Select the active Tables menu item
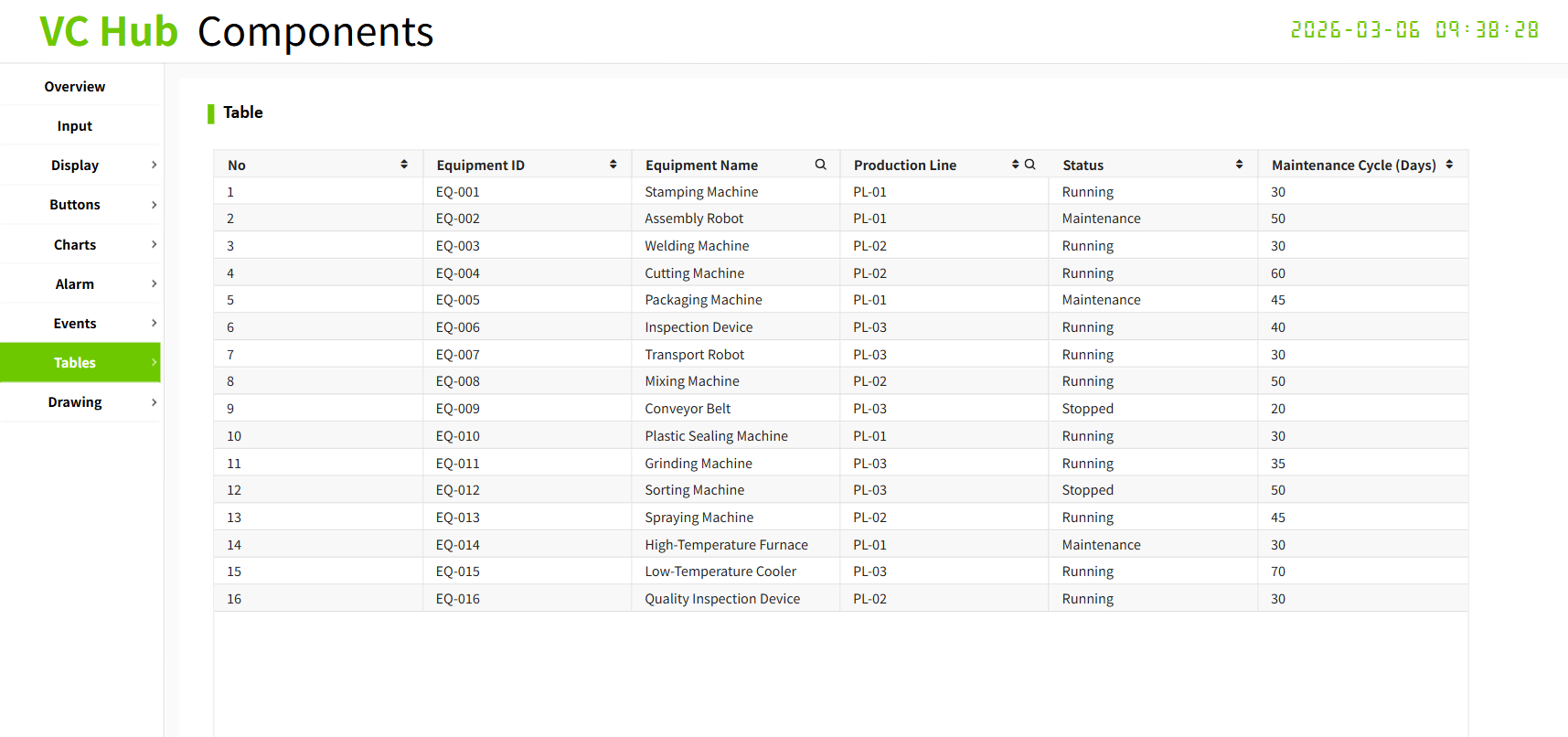The image size is (1568, 737). (x=75, y=363)
